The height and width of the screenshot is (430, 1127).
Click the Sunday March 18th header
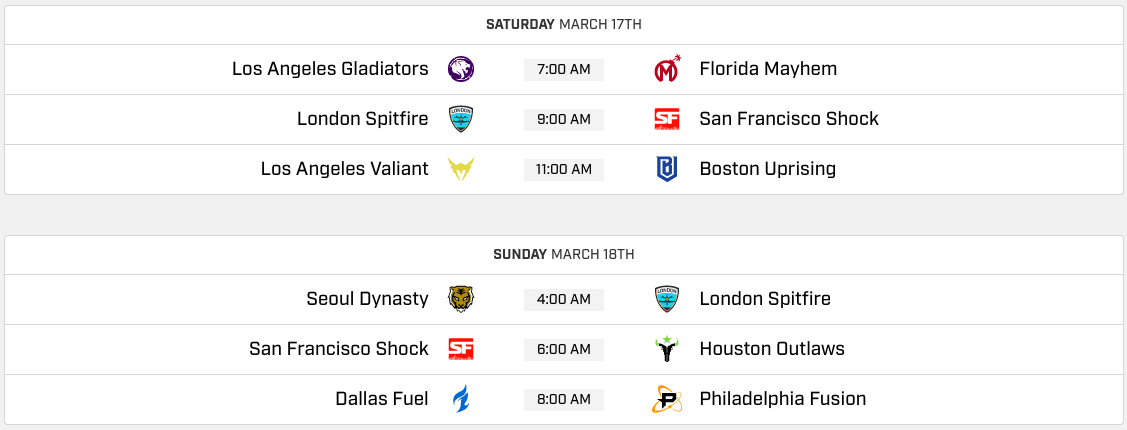click(564, 255)
